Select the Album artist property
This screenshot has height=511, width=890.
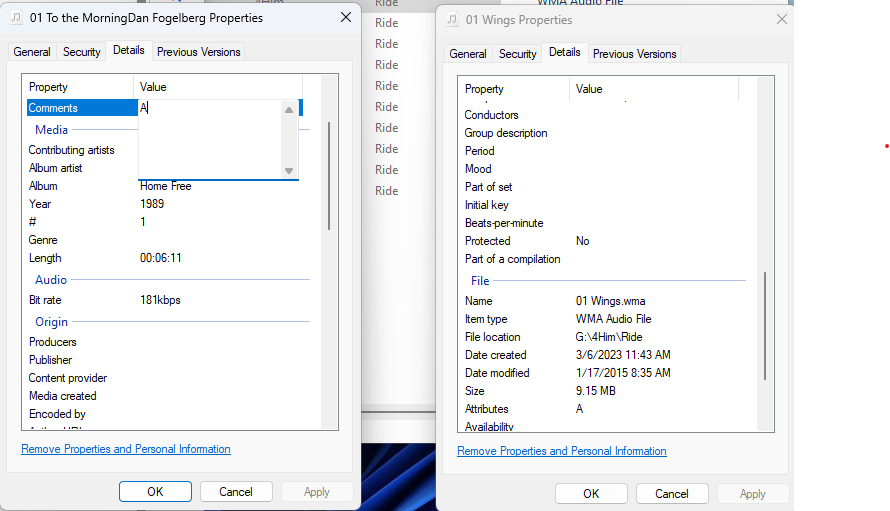click(56, 168)
